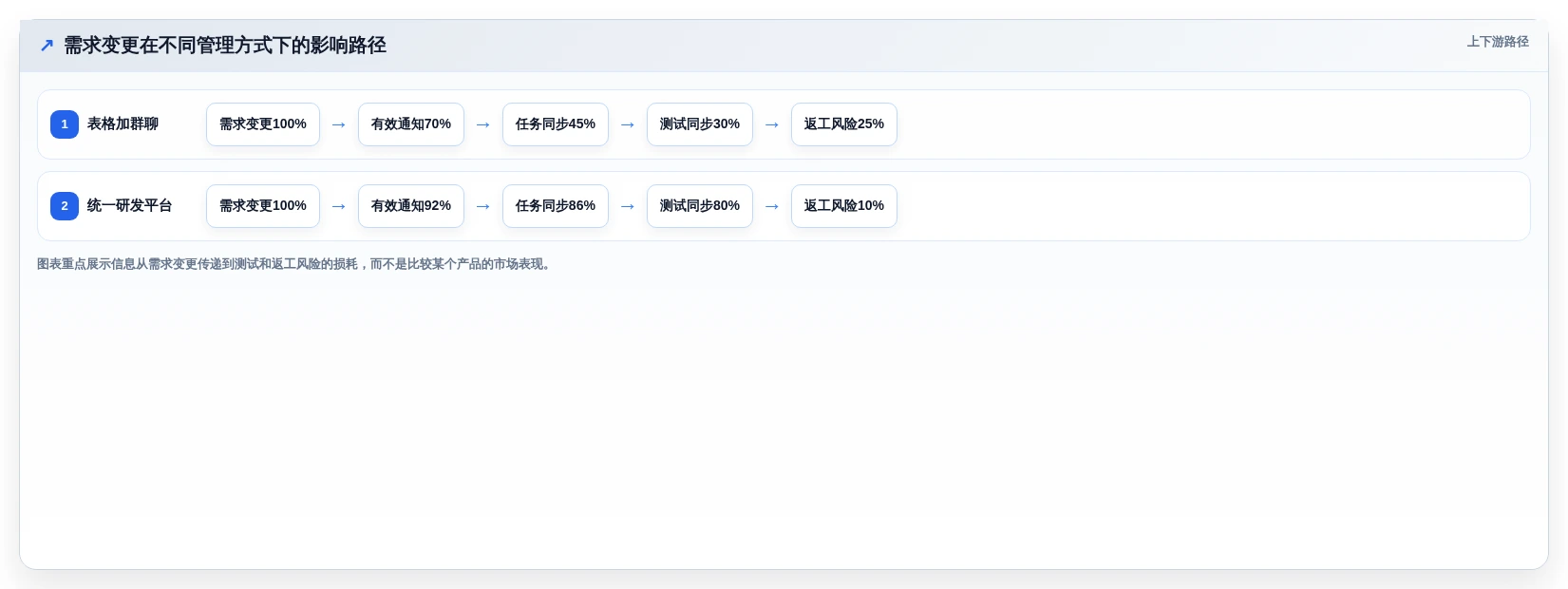
Task: Click the 测试同步80% node
Action: pos(700,206)
